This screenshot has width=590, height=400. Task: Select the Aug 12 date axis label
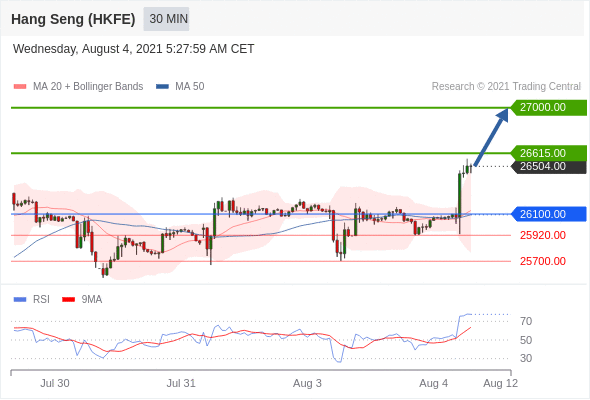tap(500, 383)
